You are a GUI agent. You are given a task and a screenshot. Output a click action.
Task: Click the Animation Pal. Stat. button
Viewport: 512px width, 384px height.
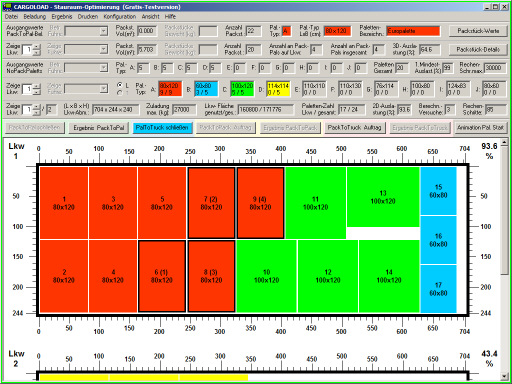pyautogui.click(x=480, y=128)
